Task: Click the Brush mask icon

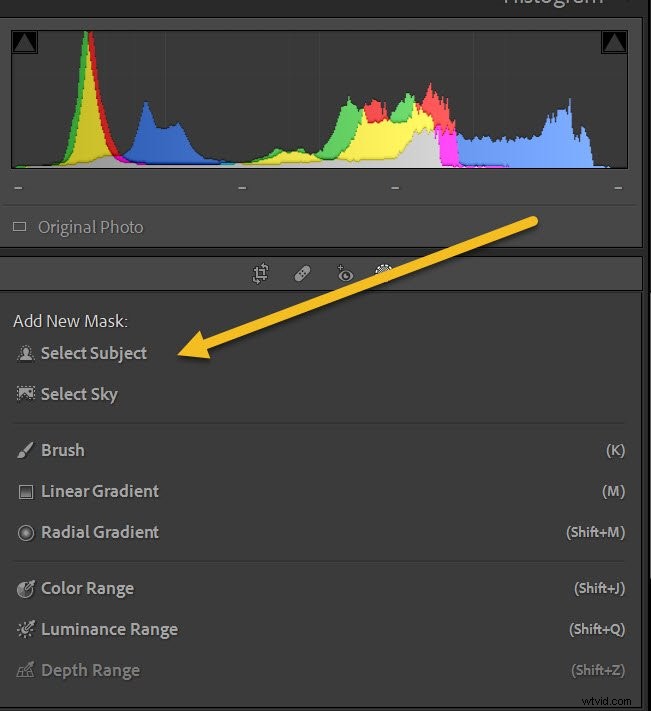Action: [x=25, y=450]
